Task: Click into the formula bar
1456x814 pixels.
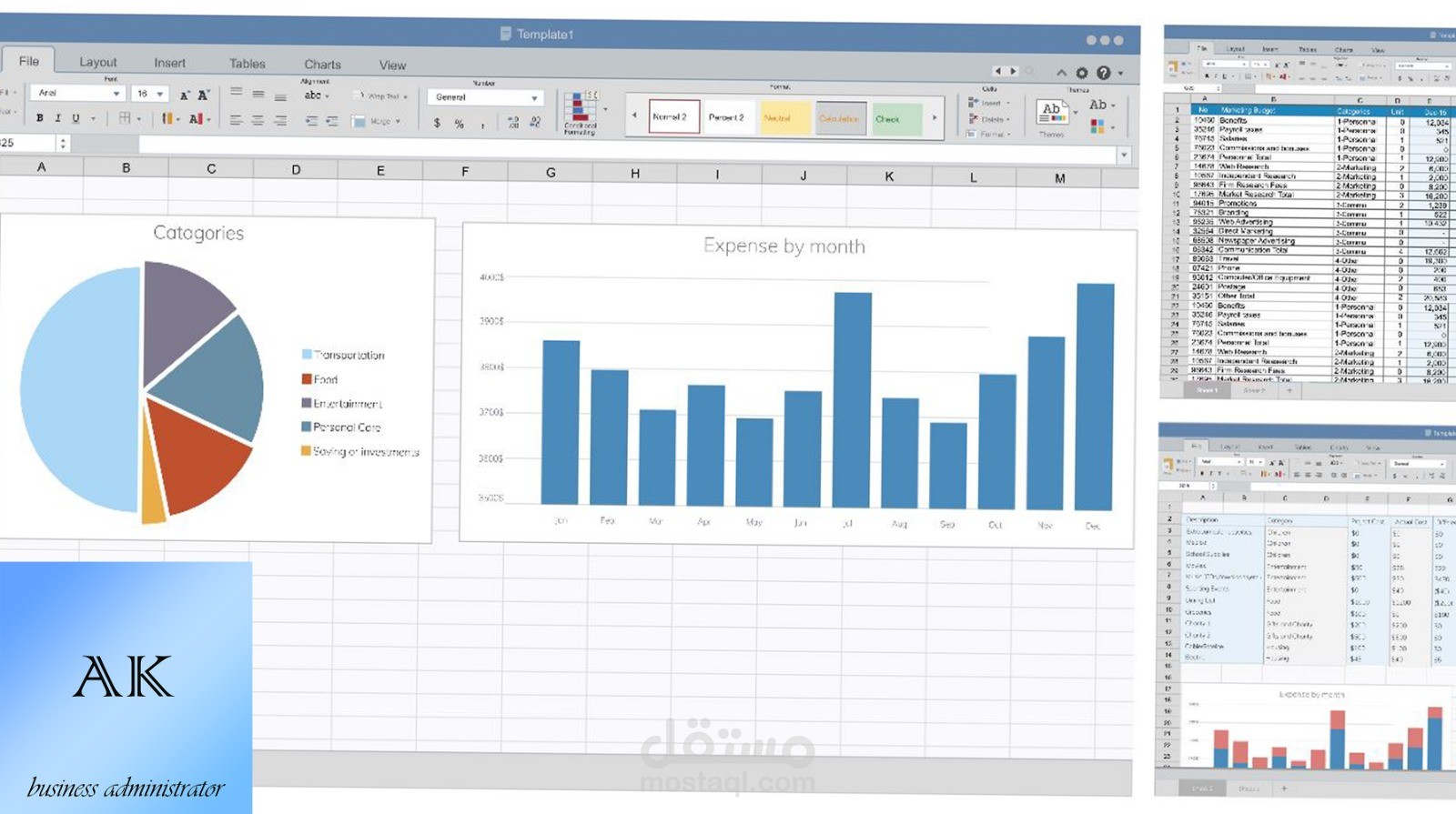Action: point(628,149)
